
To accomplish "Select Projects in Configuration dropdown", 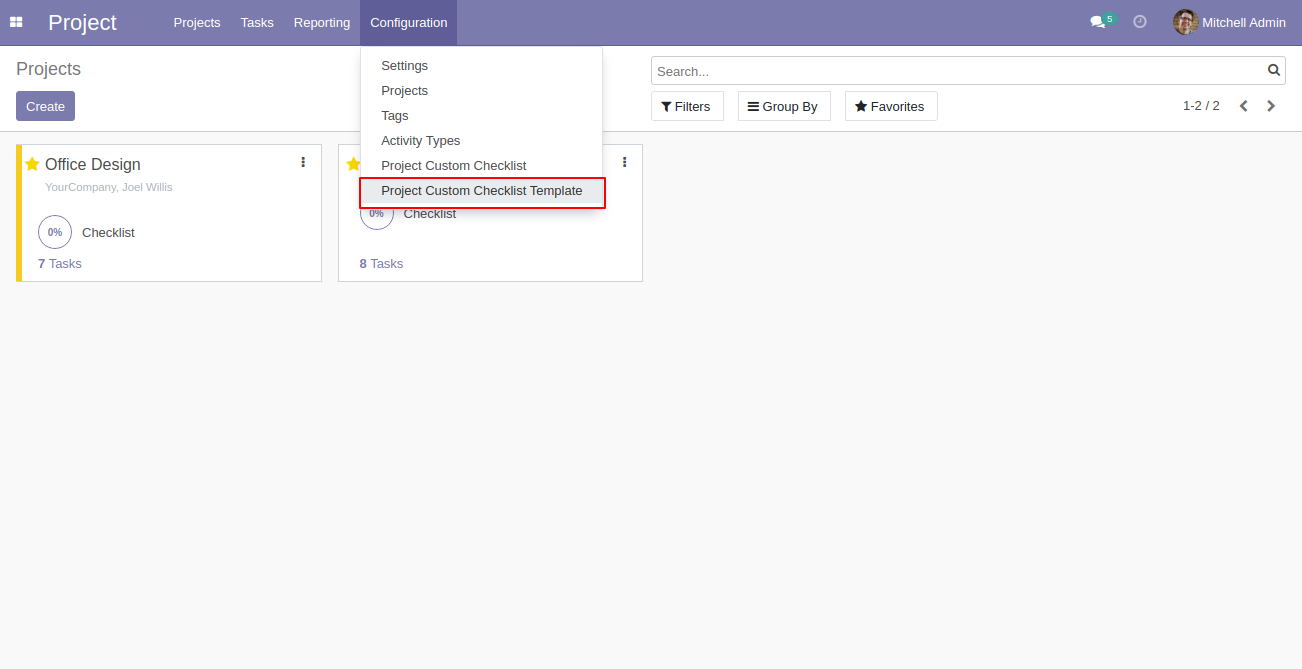I will tap(482, 91).
